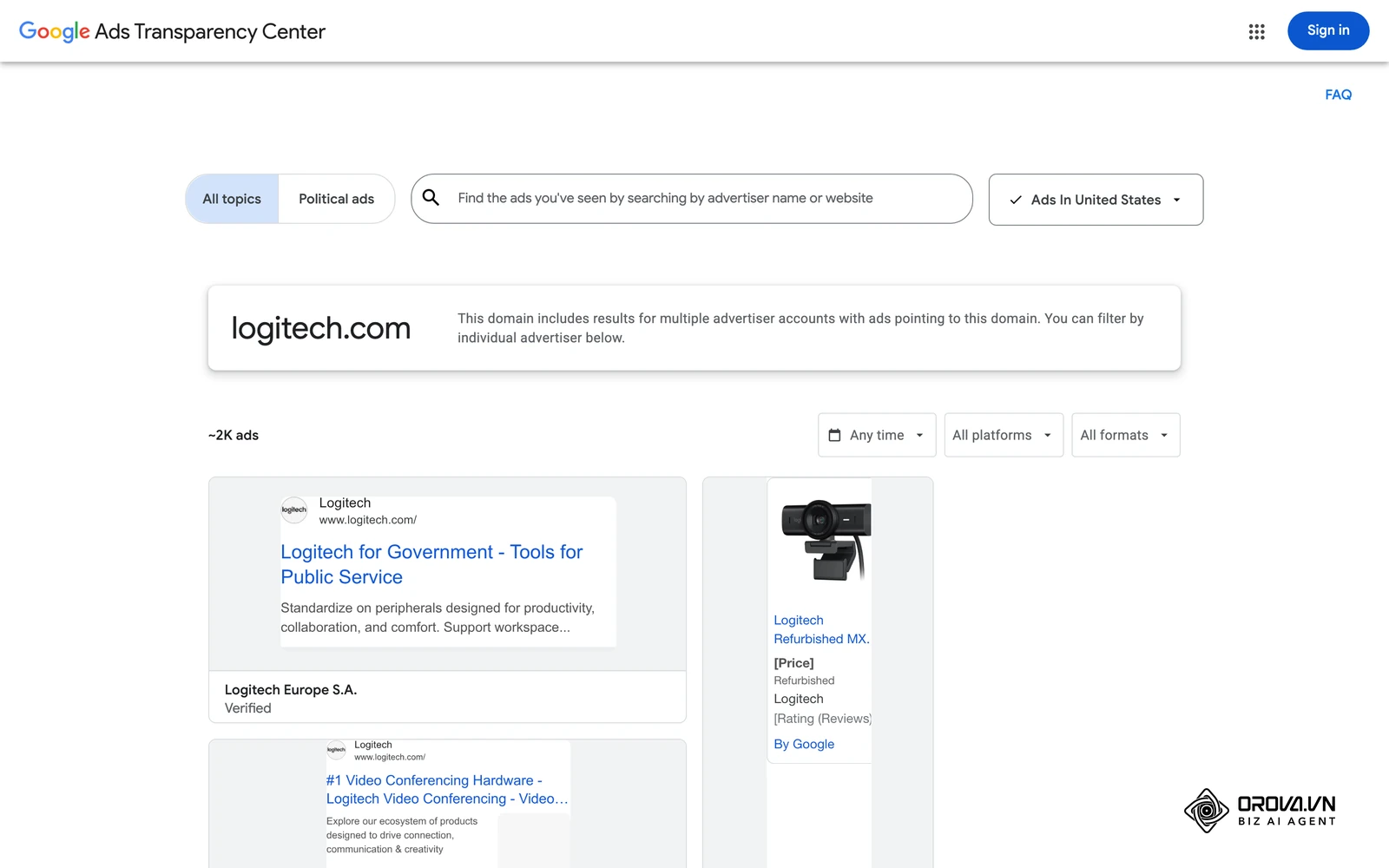Open the FAQ link

[x=1338, y=95]
